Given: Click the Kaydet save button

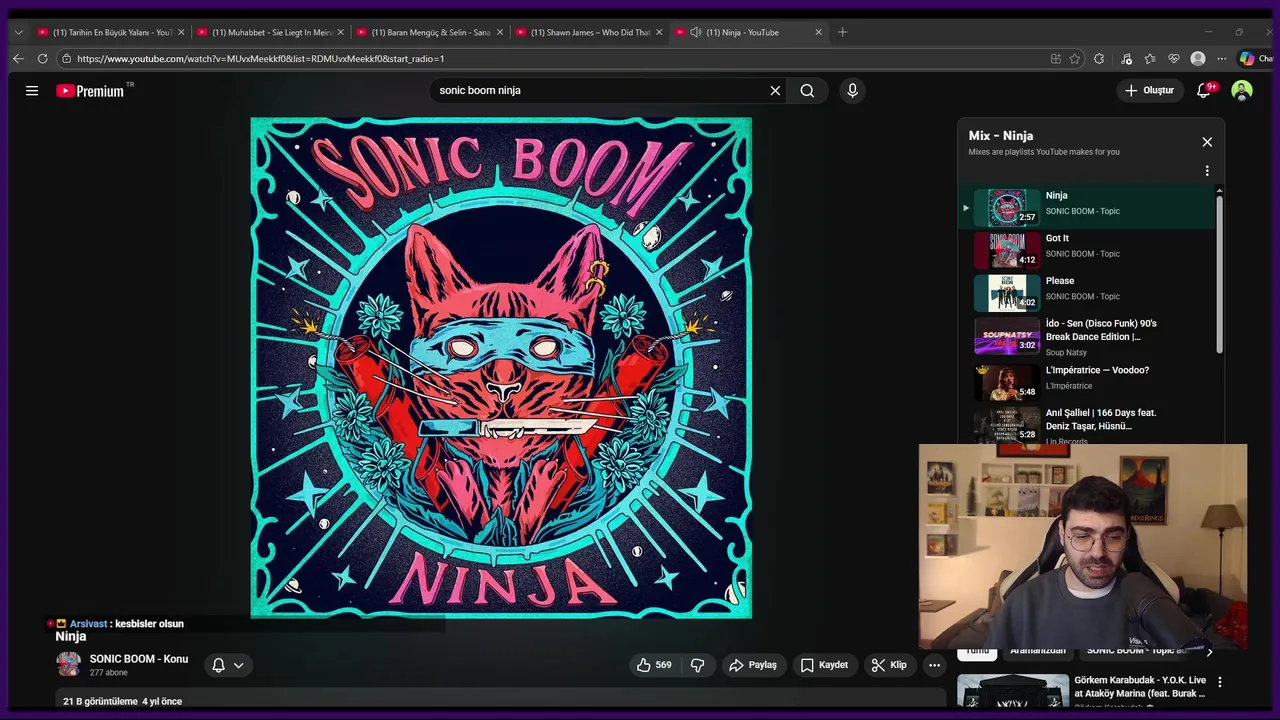Looking at the screenshot, I should pos(824,665).
